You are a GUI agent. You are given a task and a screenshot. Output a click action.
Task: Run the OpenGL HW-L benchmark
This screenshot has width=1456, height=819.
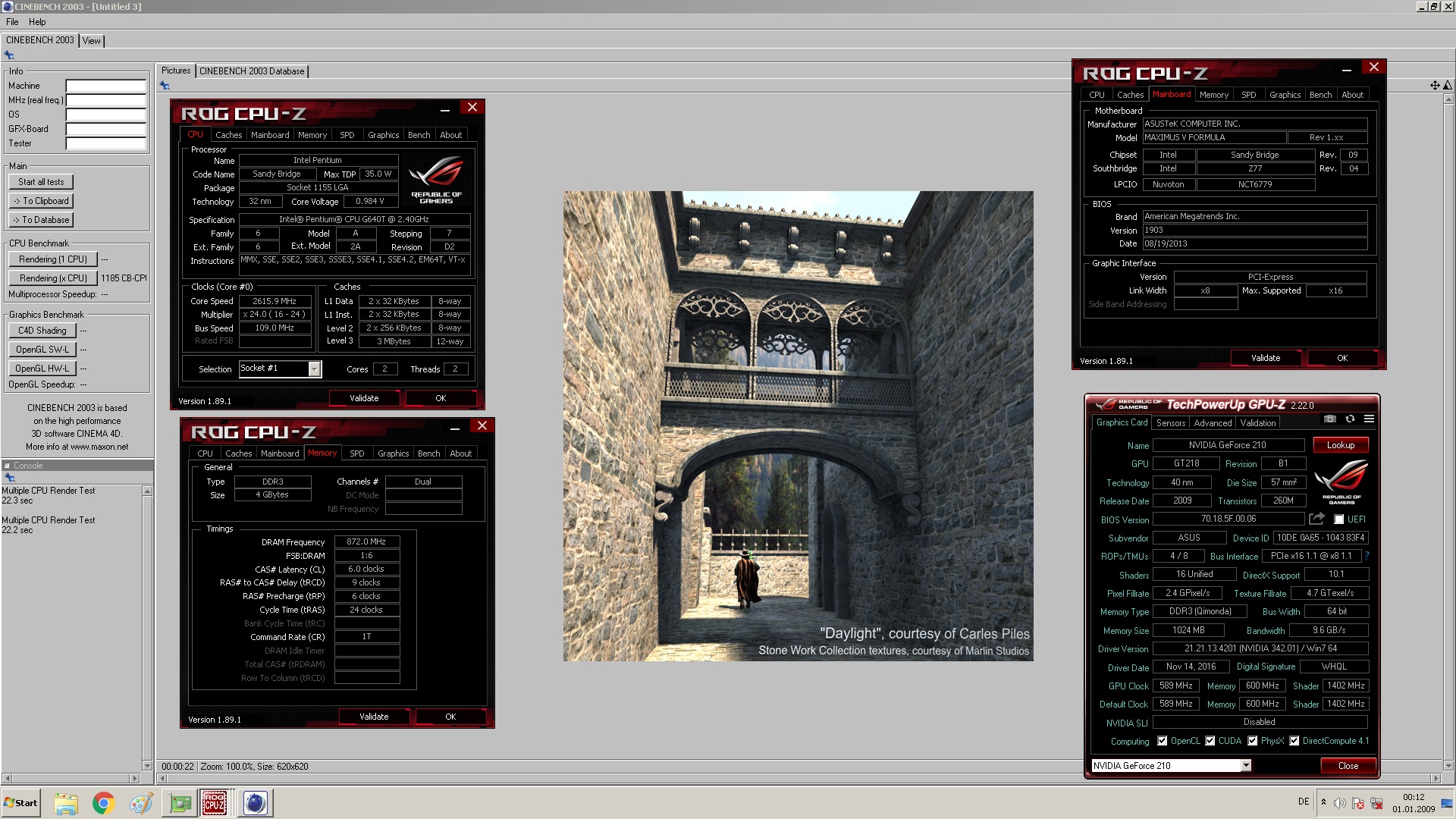point(42,369)
